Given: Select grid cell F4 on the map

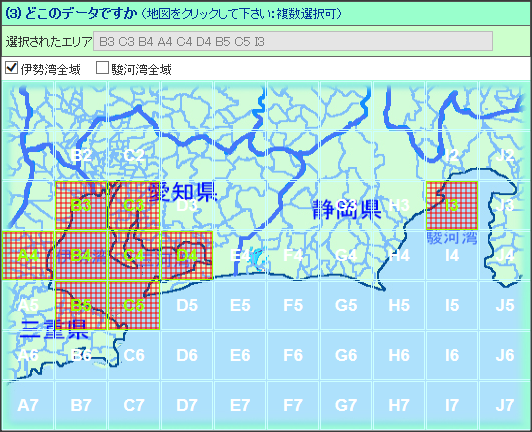Looking at the screenshot, I should click(x=293, y=255).
